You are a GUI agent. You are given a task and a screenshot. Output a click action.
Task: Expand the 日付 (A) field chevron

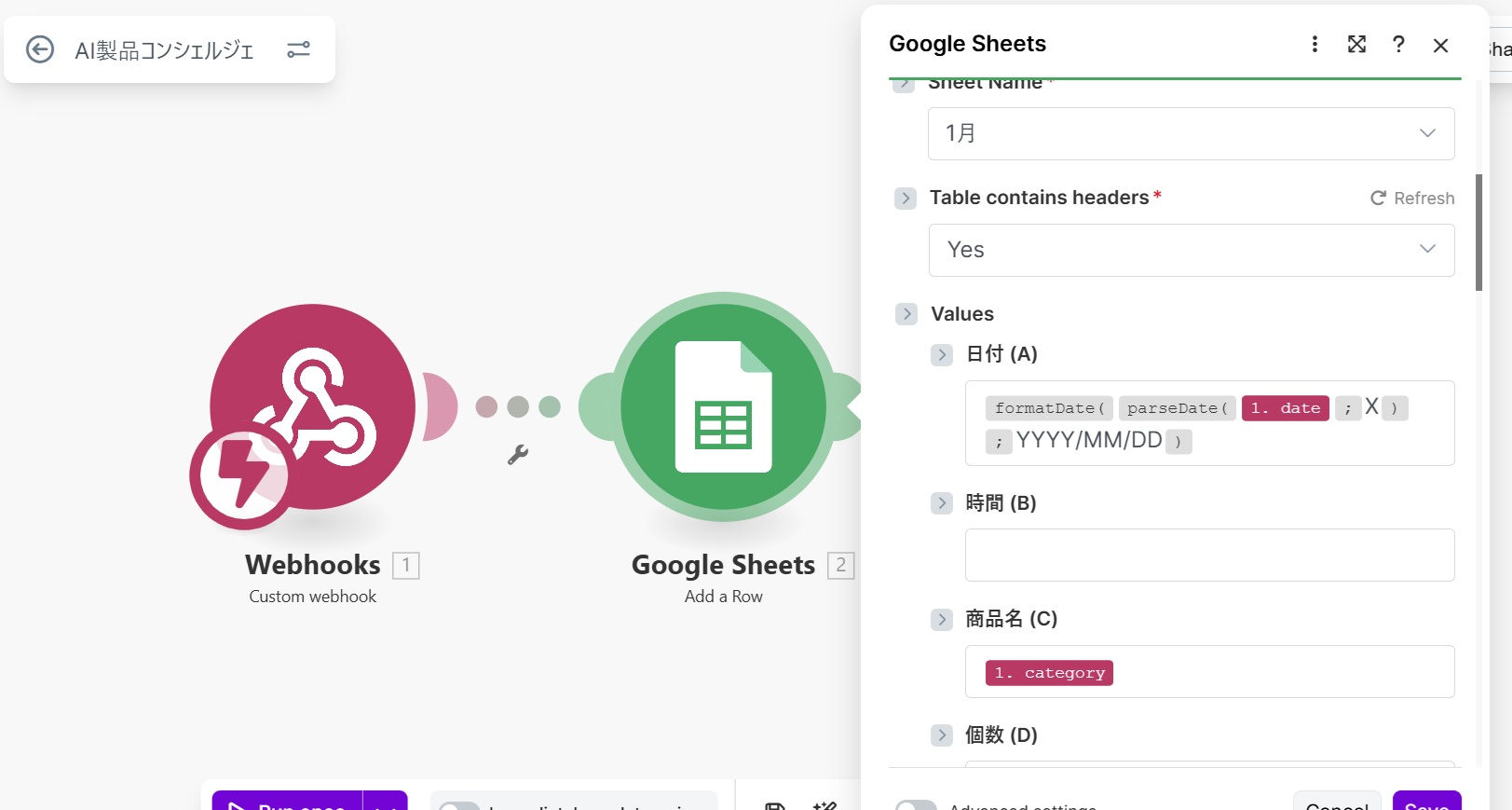(942, 355)
